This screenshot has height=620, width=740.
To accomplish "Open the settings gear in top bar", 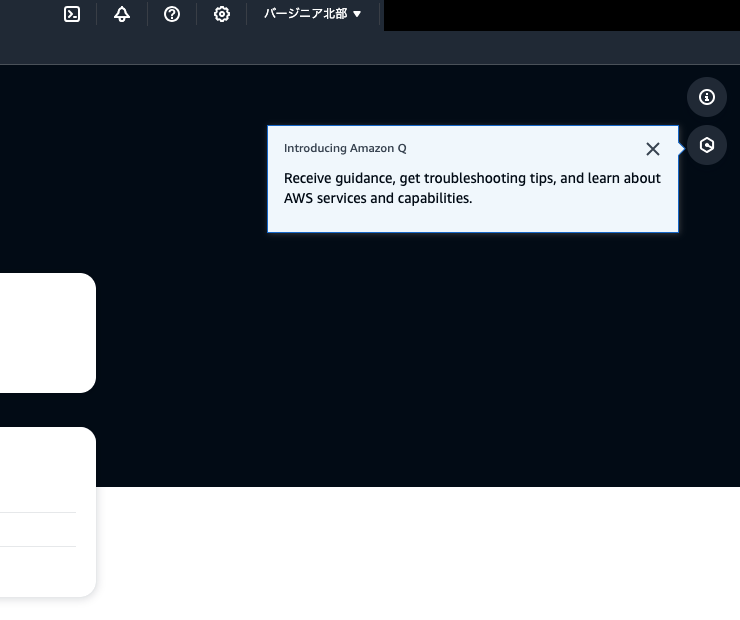I will coord(222,14).
